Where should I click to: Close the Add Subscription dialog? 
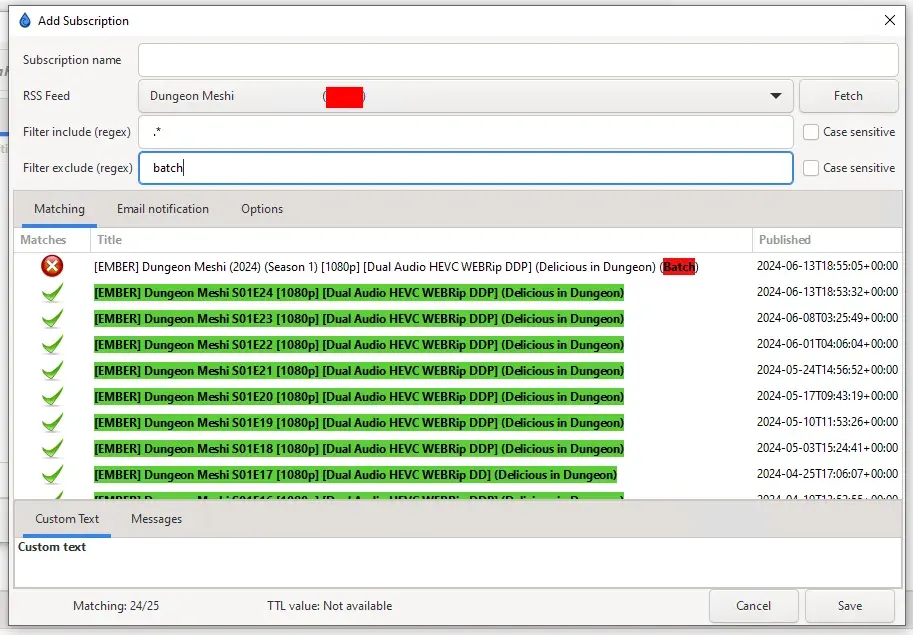click(x=890, y=20)
